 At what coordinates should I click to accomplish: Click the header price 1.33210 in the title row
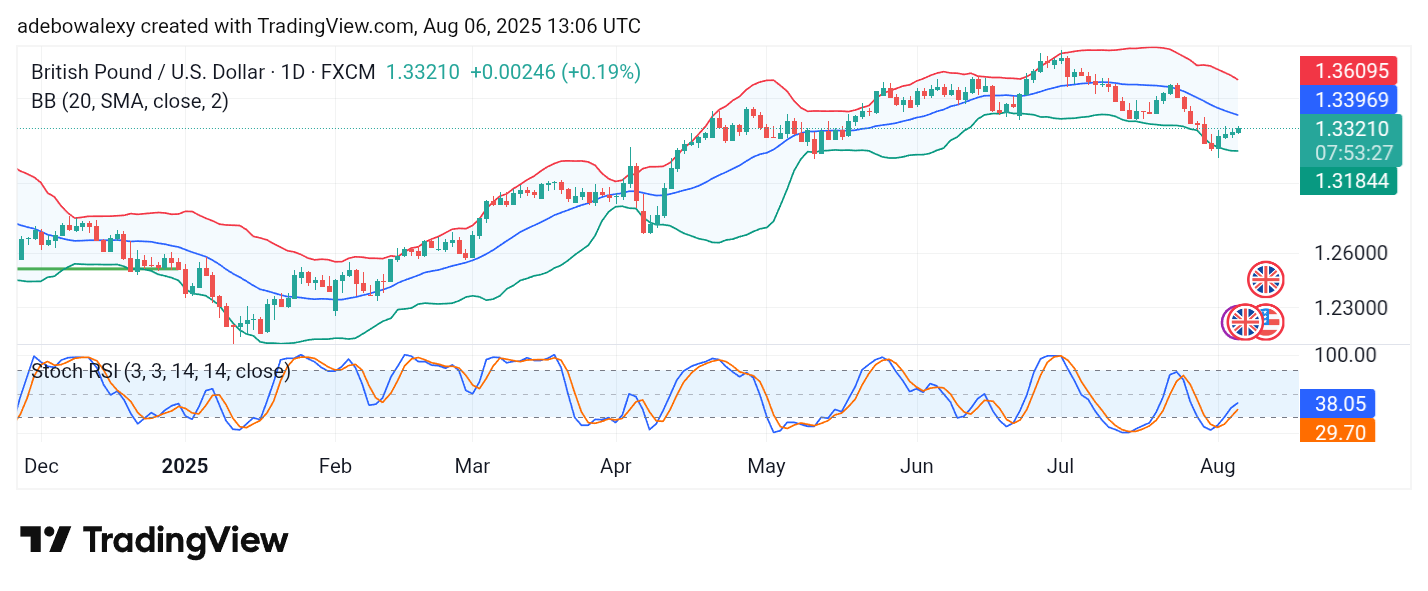421,72
